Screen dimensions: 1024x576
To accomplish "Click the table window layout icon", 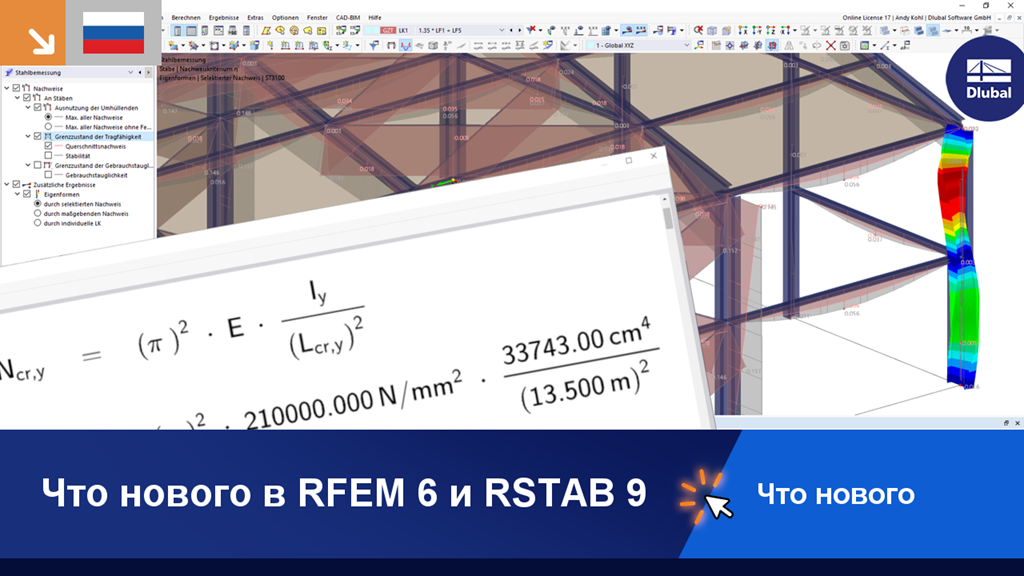I will [191, 30].
